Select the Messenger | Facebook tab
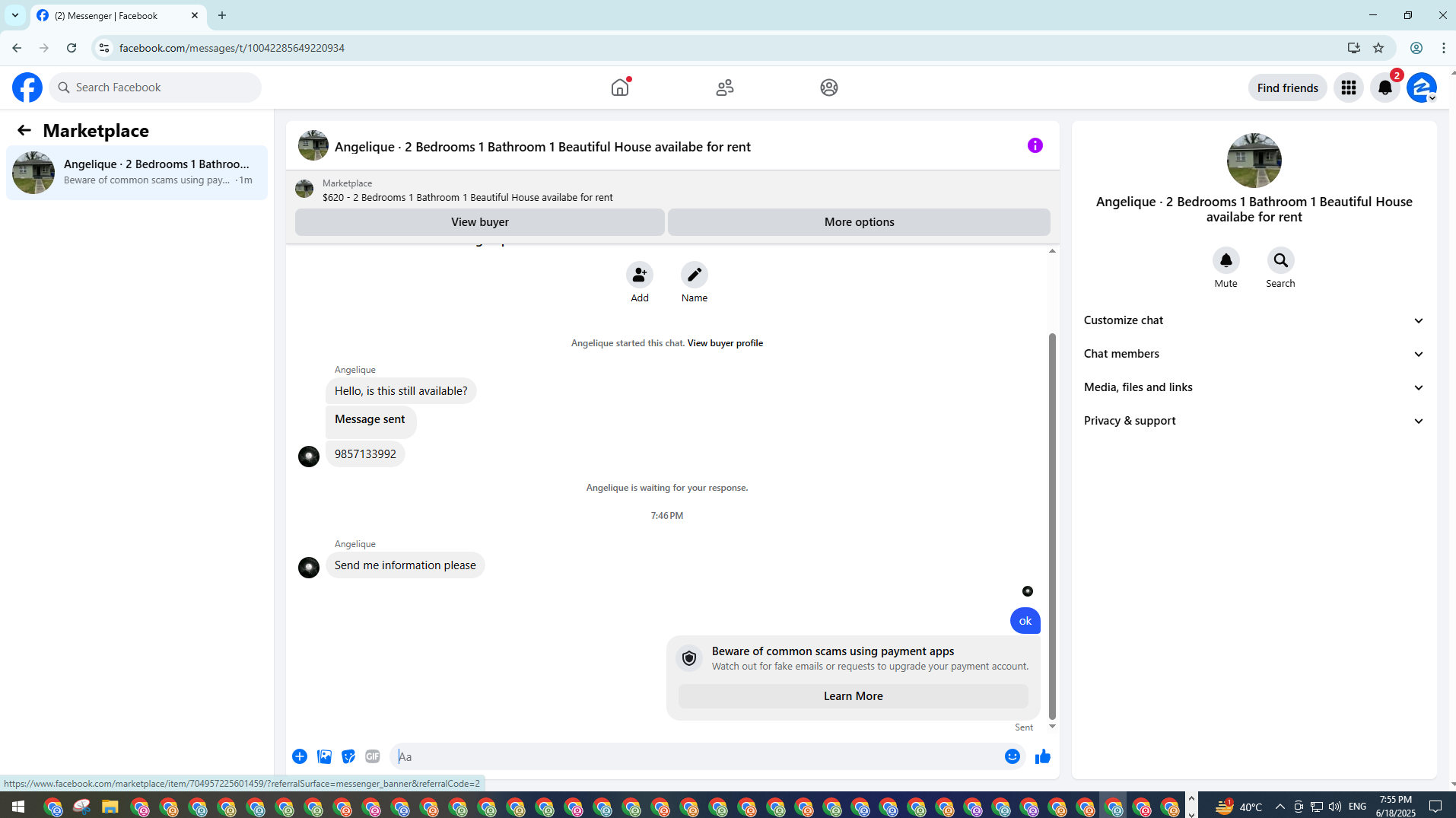 click(119, 16)
